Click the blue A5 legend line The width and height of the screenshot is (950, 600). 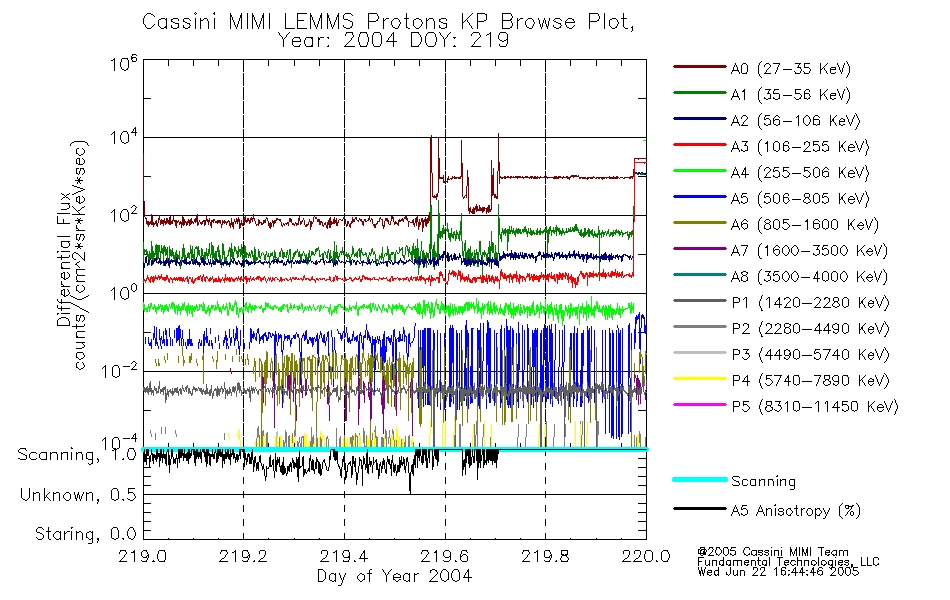point(700,197)
